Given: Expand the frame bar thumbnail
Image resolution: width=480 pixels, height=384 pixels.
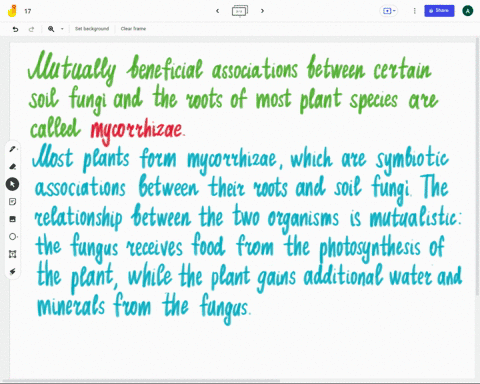Looking at the screenshot, I should tap(240, 11).
